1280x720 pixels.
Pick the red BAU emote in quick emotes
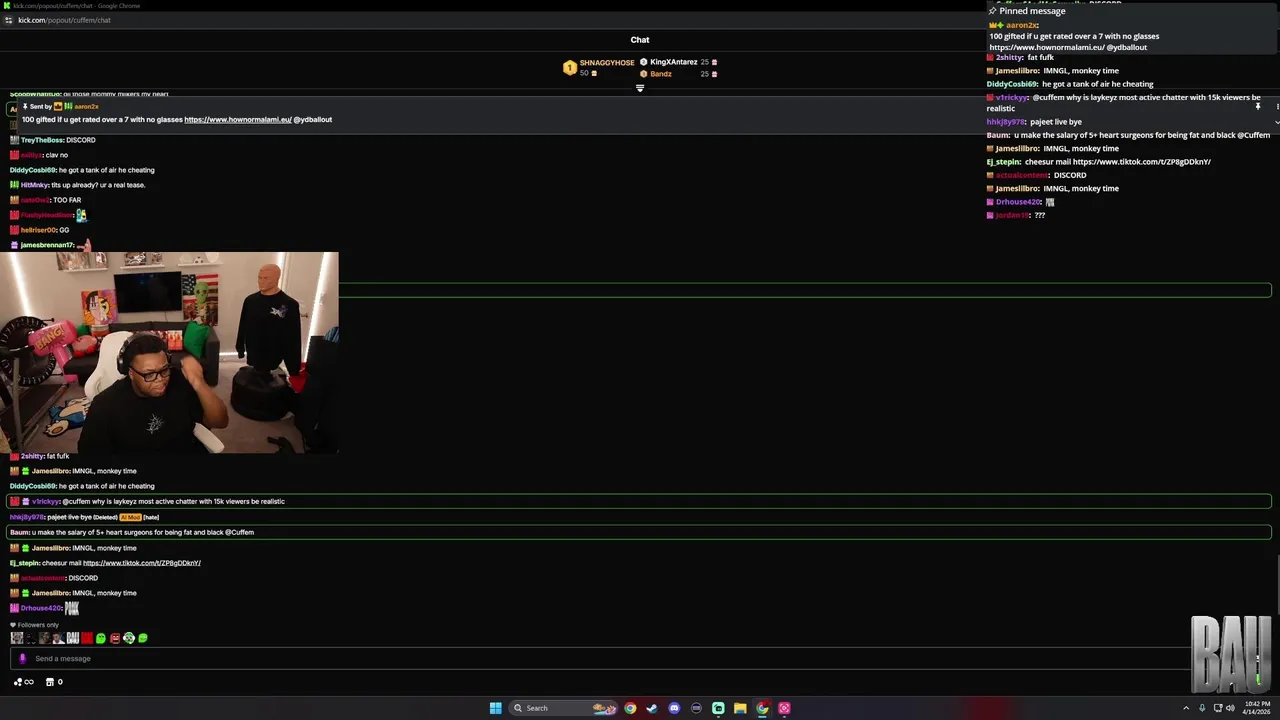[87, 638]
